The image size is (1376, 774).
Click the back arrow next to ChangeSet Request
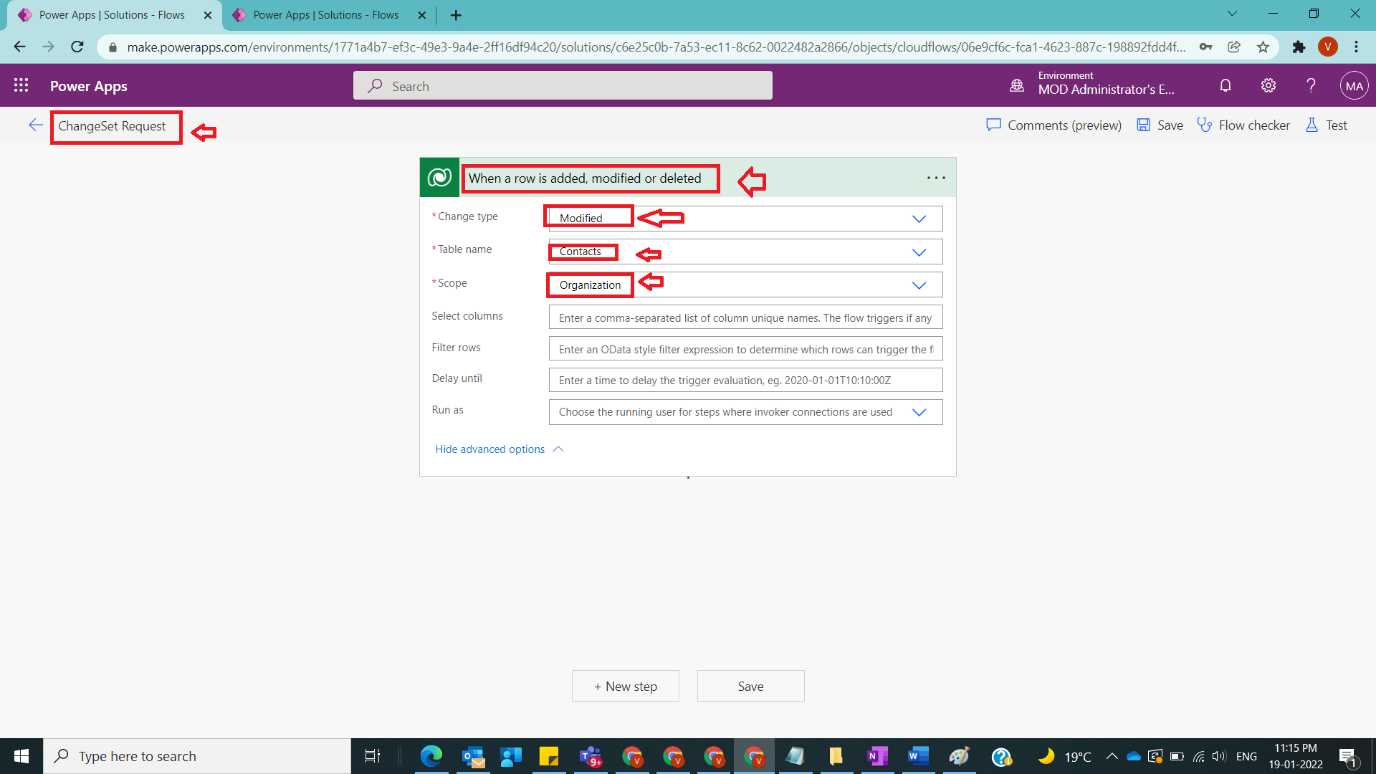click(35, 124)
